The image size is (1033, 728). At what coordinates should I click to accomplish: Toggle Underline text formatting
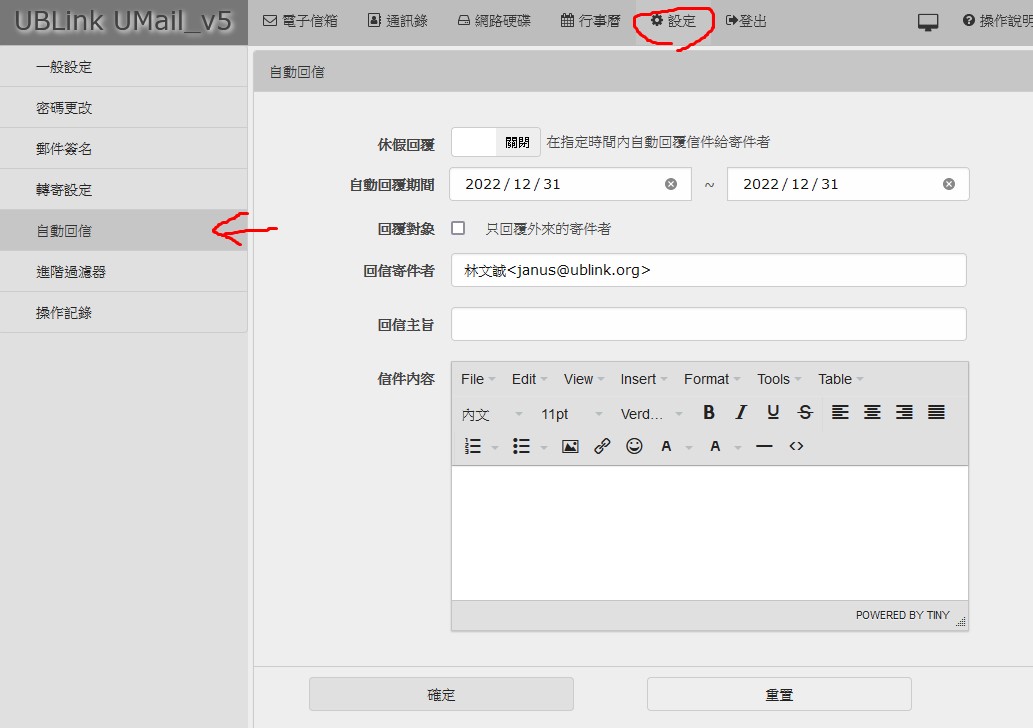coord(773,412)
